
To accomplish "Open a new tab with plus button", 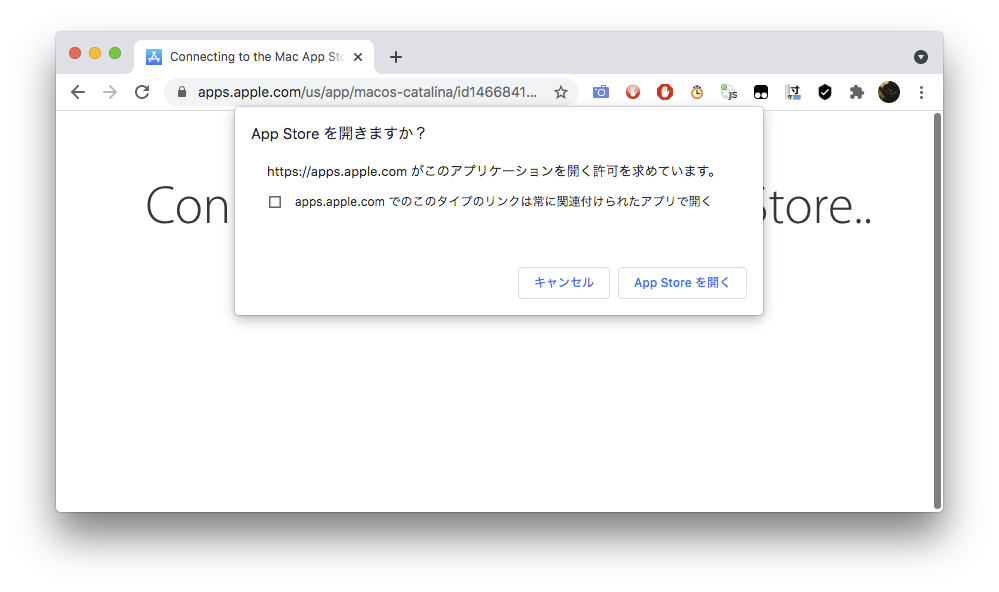I will coord(396,57).
